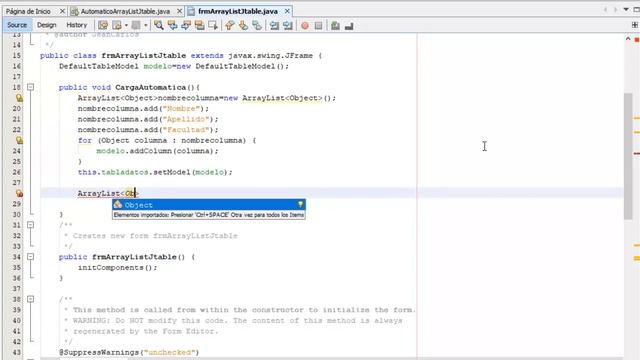The image size is (640, 360).
Task: Place the cursor on the "Nombre" string
Action: tap(181, 109)
